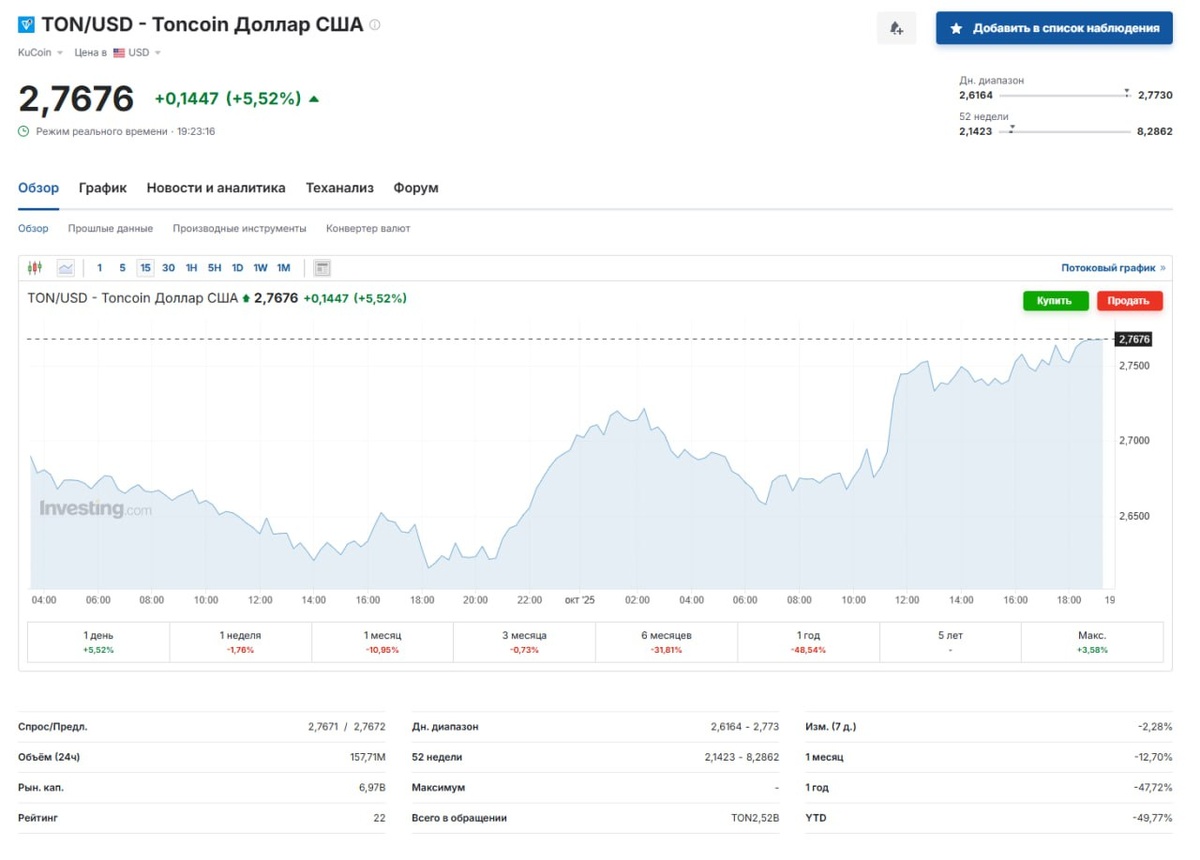Show the 5 лет period performance
The width and height of the screenshot is (1200, 860).
click(950, 642)
